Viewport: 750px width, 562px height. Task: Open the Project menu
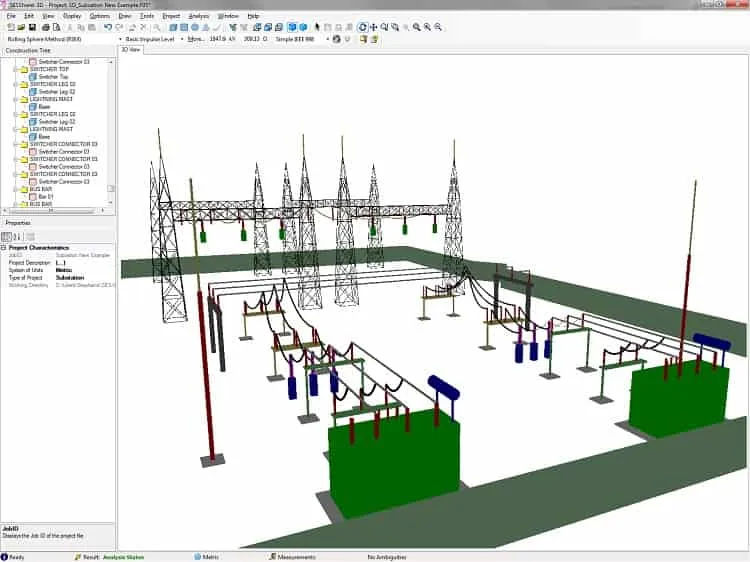pos(171,16)
